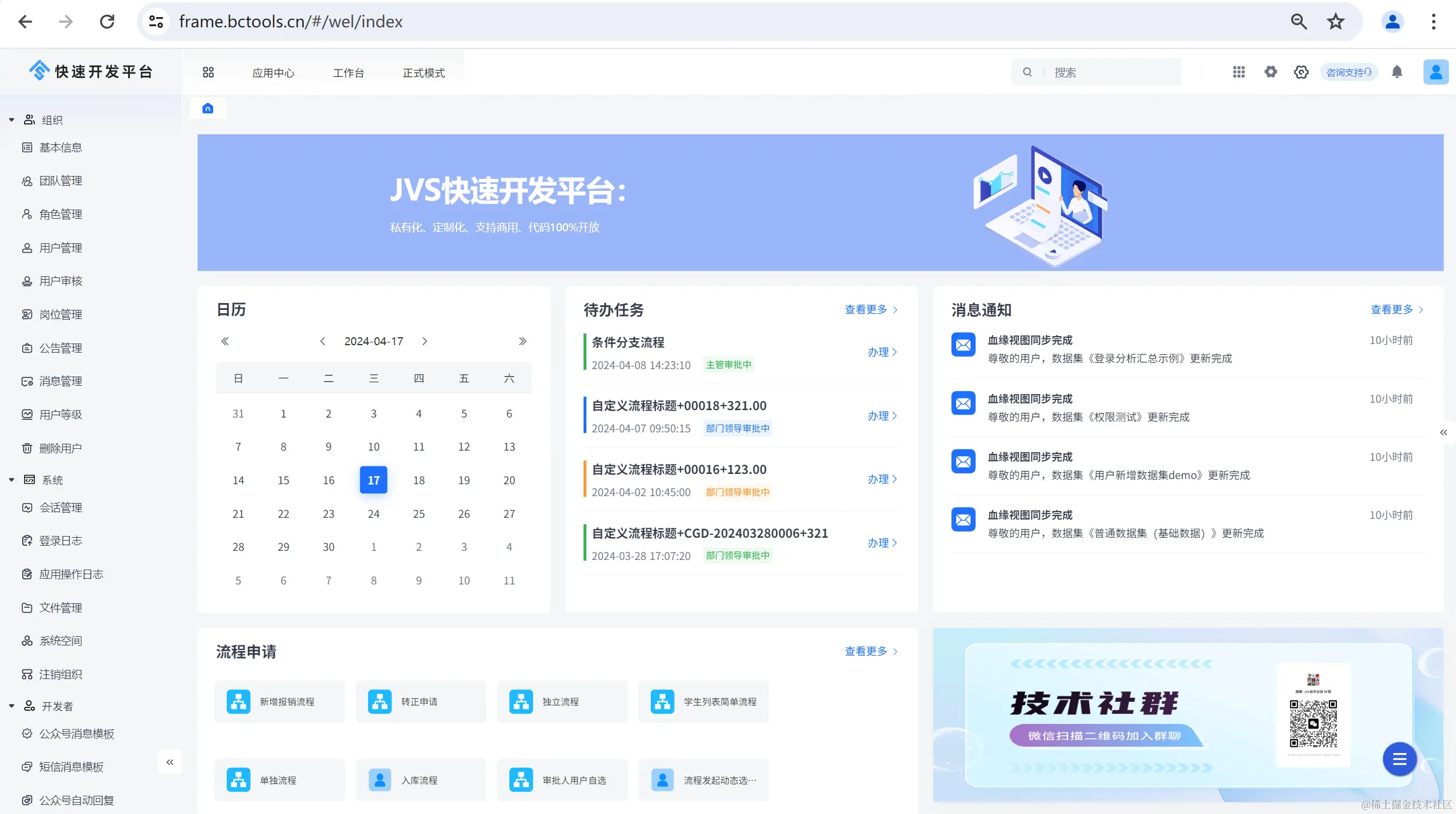This screenshot has width=1456, height=814.
Task: Click 办理 for 条件分支流程 task
Action: coord(882,352)
